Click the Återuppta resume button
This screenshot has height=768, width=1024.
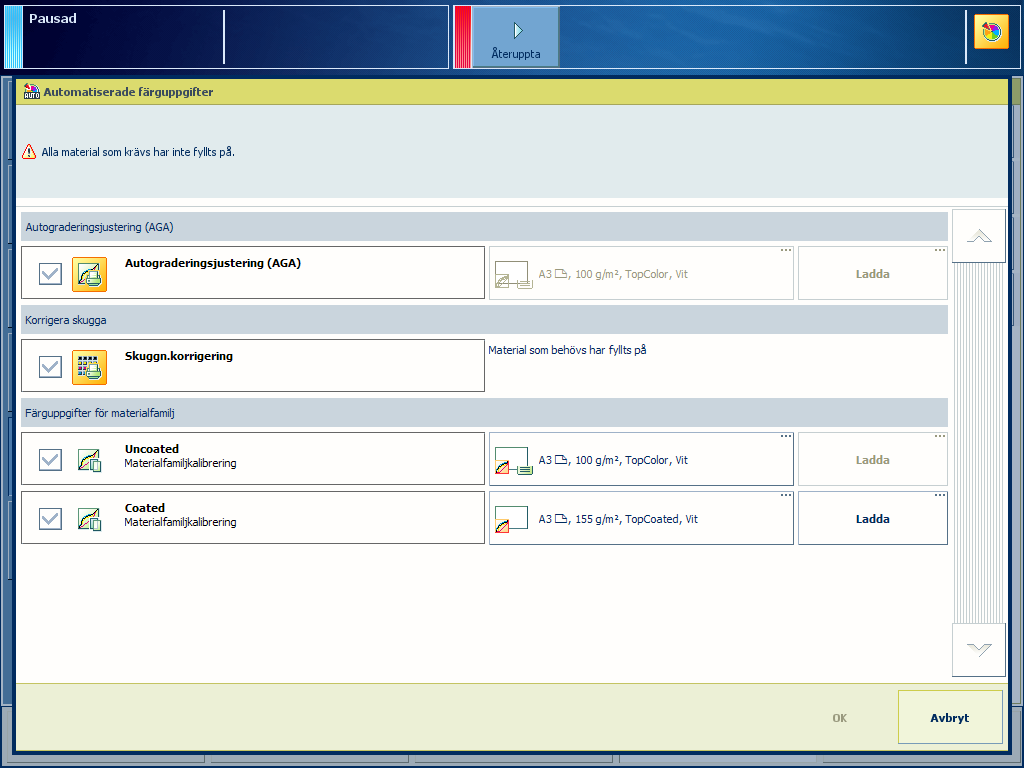[x=515, y=37]
